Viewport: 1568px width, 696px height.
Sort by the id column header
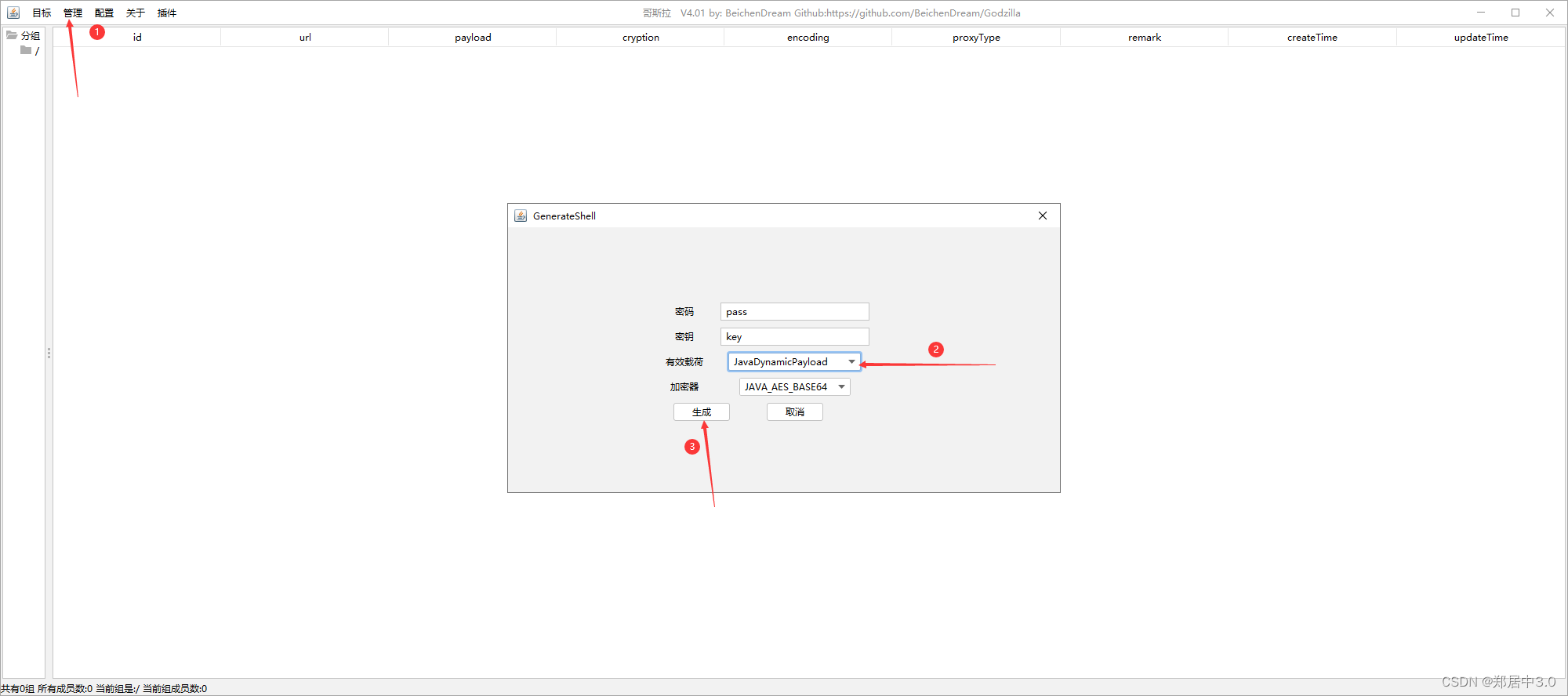click(x=137, y=37)
